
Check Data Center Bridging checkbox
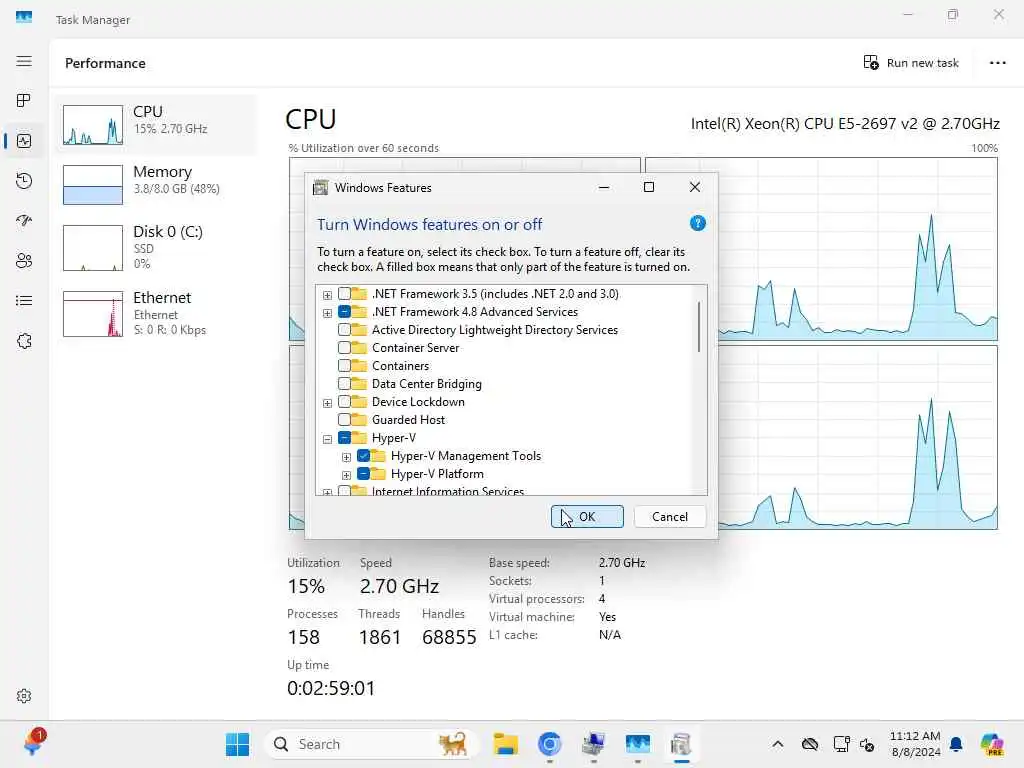[344, 383]
